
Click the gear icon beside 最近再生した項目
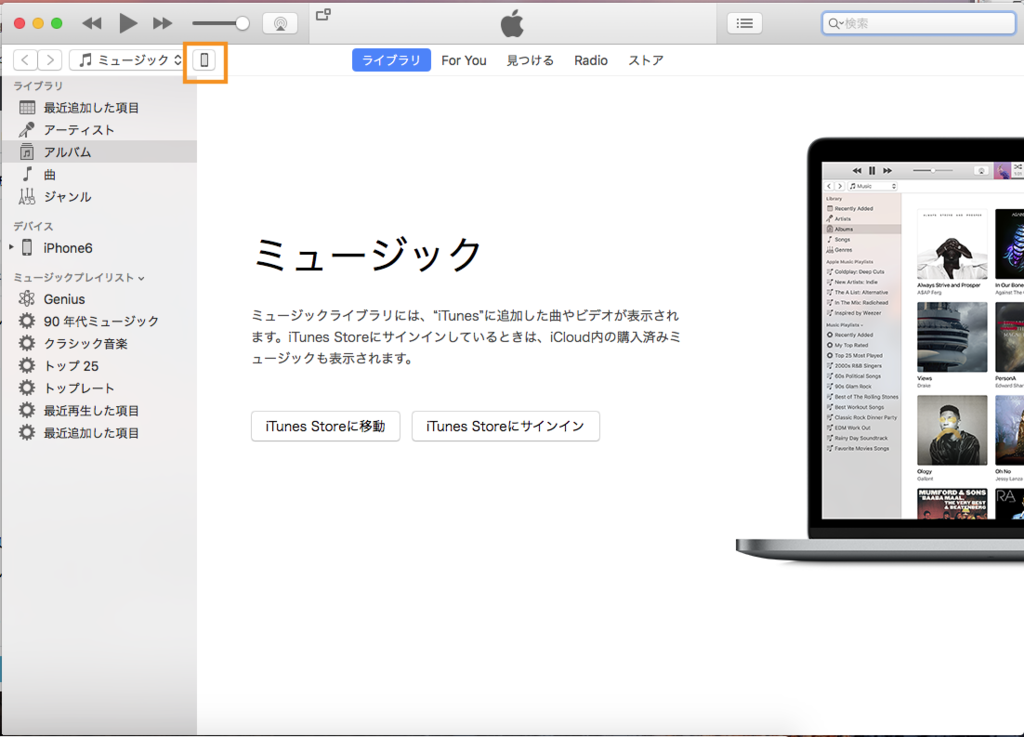(27, 411)
